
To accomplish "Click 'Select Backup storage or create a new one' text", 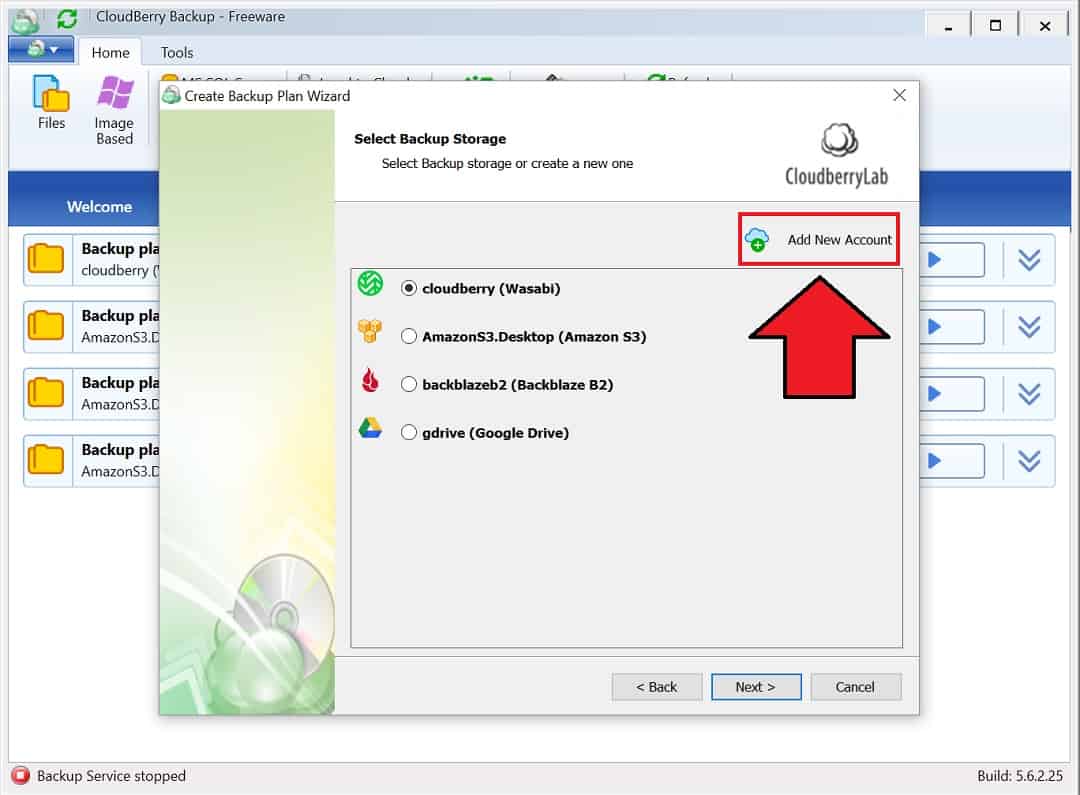I will (508, 163).
